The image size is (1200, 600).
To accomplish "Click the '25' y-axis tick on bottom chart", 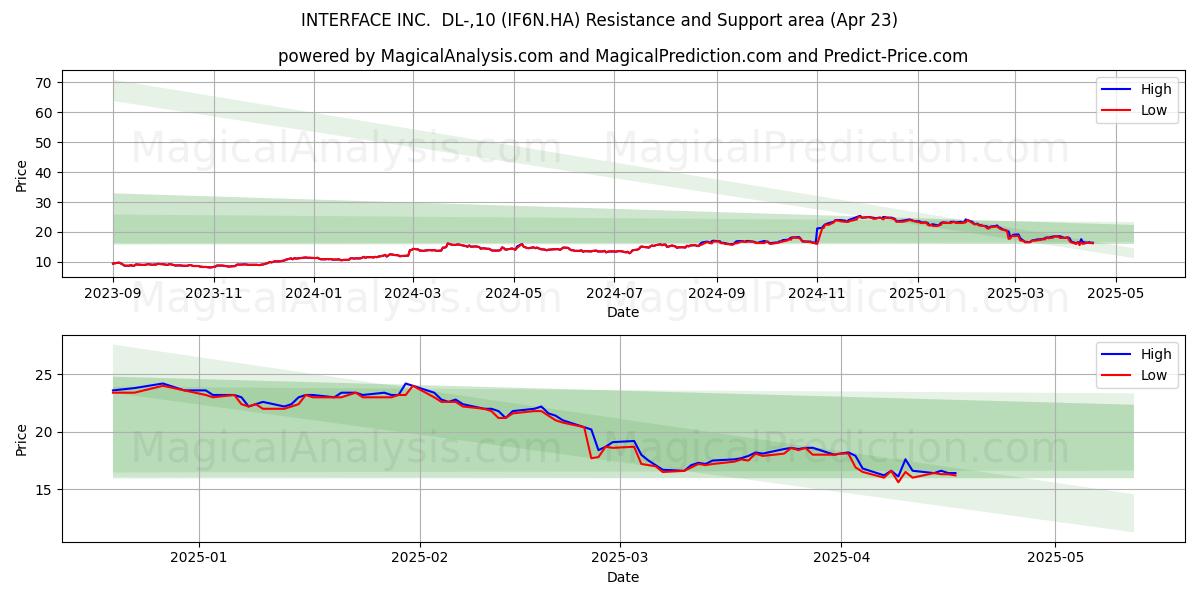I will [46, 375].
